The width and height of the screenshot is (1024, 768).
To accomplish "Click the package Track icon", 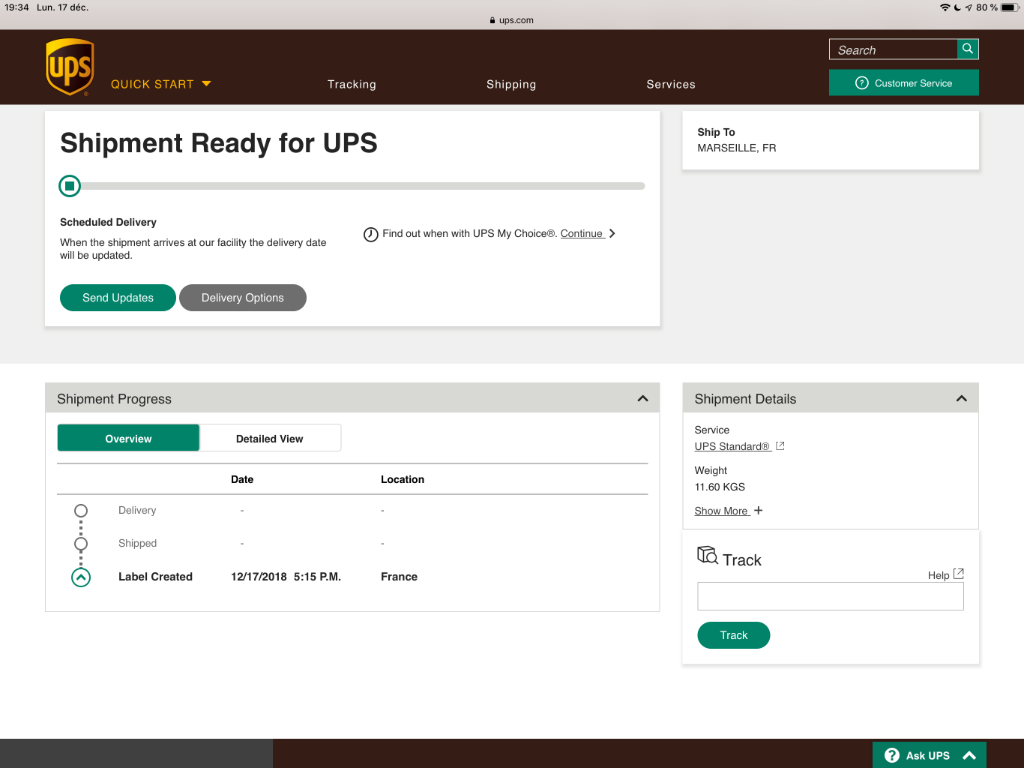I will [707, 555].
